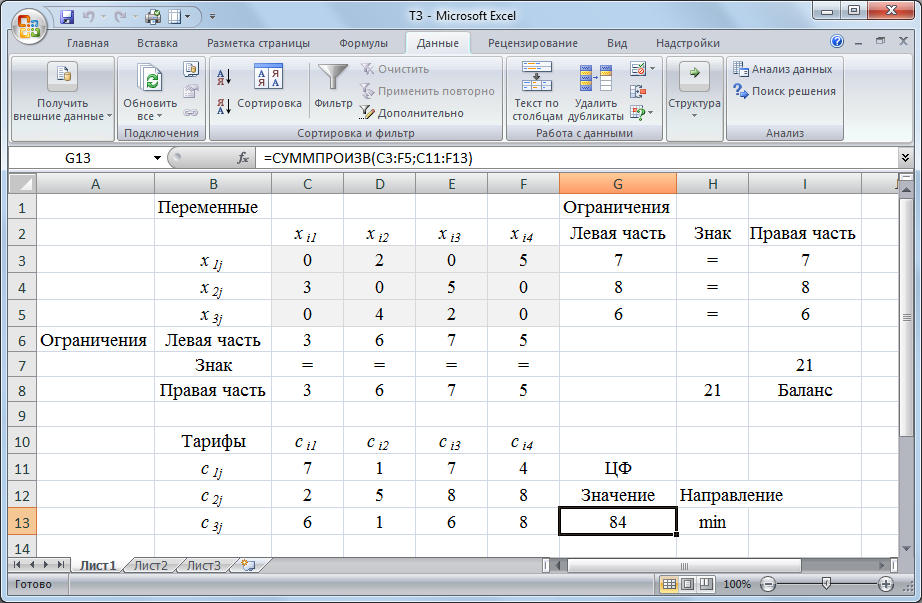The image size is (922, 603).
Task: Open the Name Box dropdown arrow
Action: click(157, 158)
